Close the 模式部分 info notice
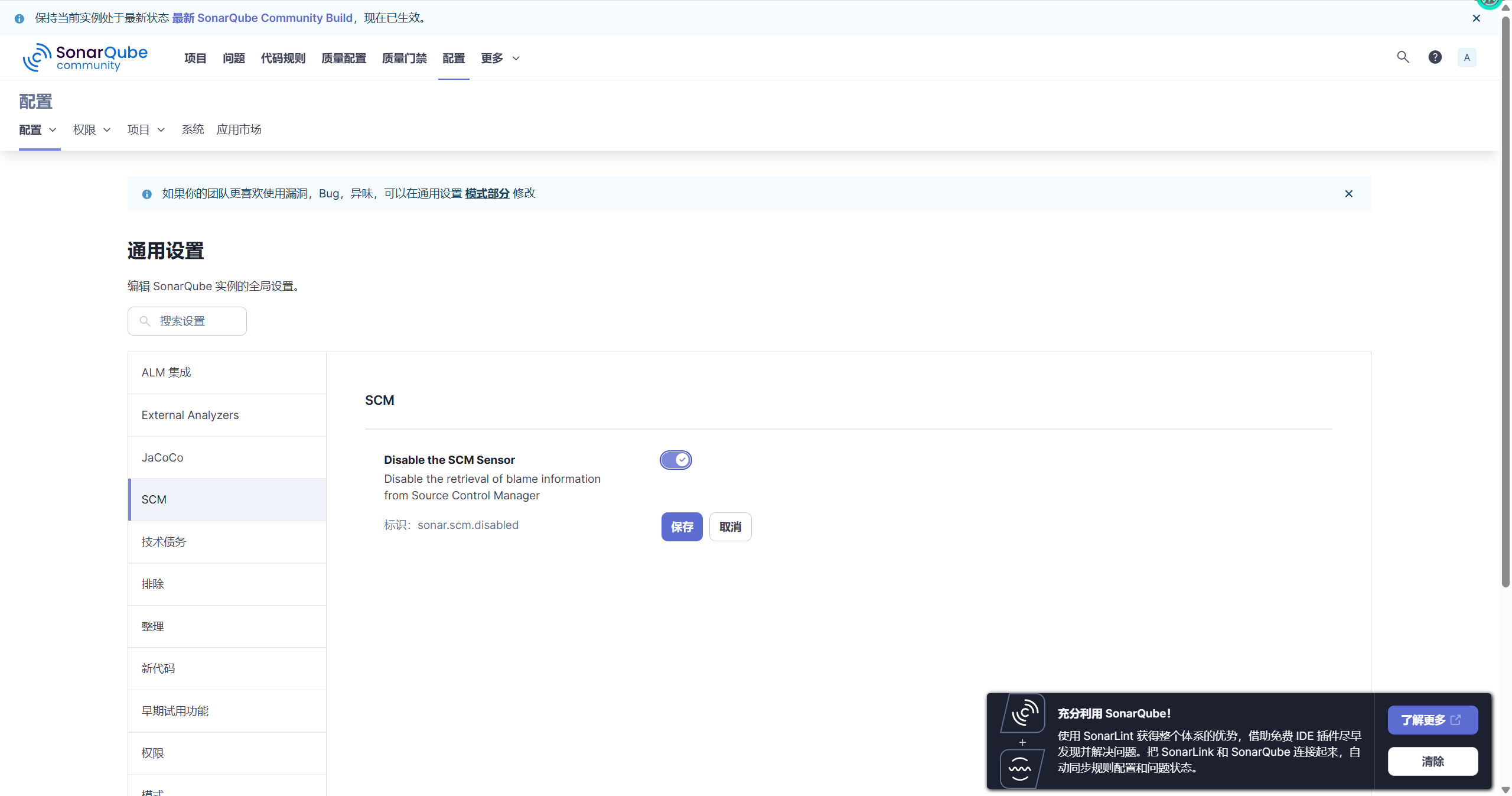The width and height of the screenshot is (1512, 796). (x=1349, y=193)
